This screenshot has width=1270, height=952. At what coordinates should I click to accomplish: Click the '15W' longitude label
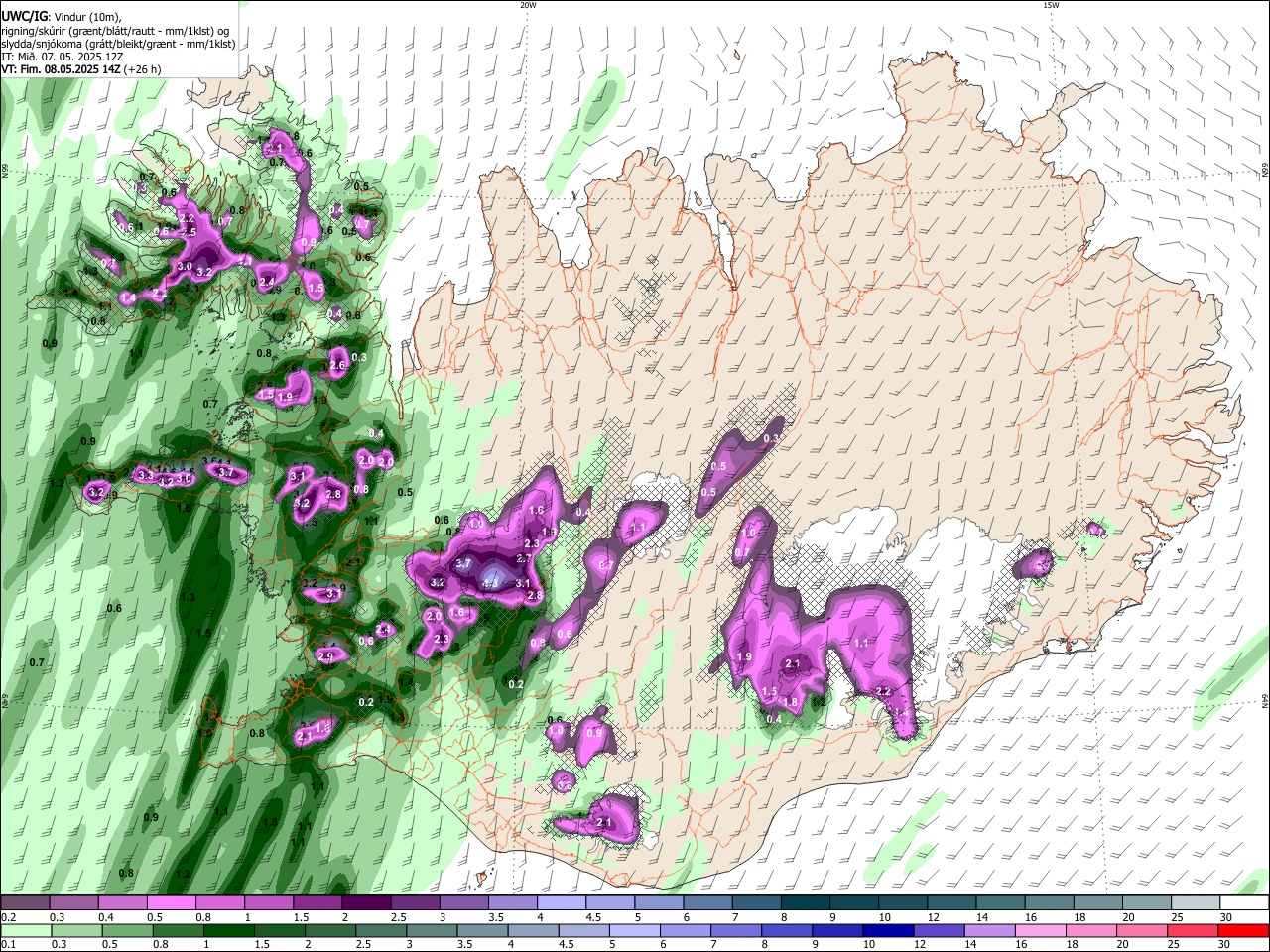[x=1051, y=5]
